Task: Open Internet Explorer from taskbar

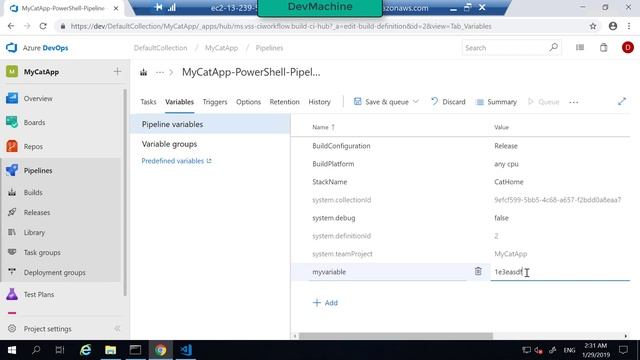Action: pyautogui.click(x=85, y=350)
